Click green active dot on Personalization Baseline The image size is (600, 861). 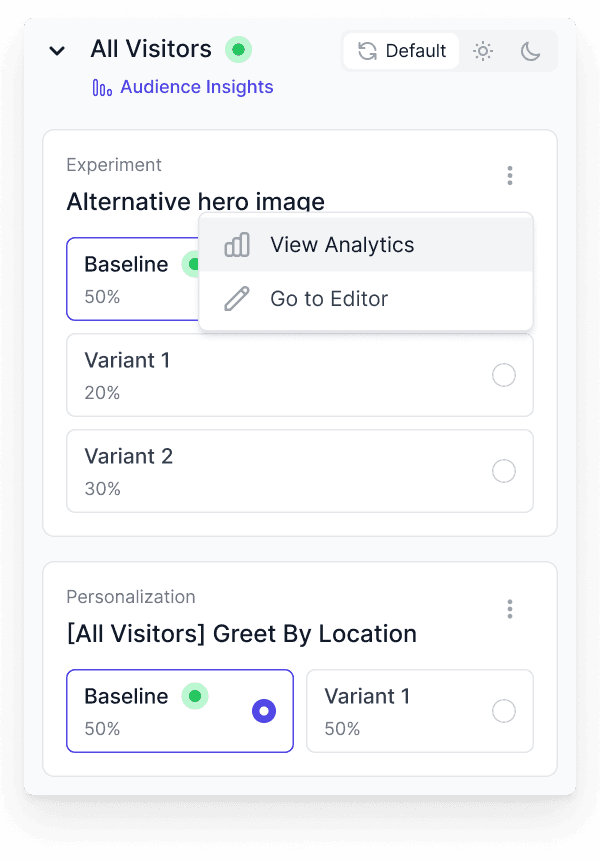195,696
